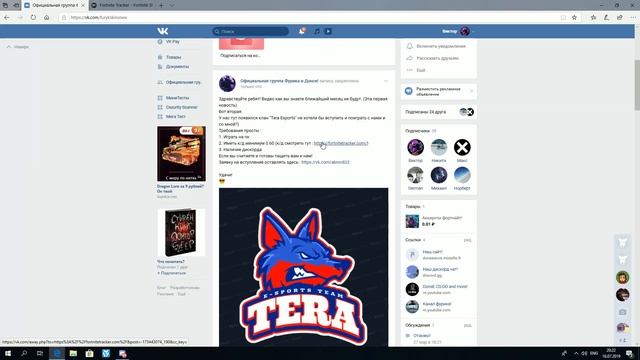Image resolution: width=640 pixels, height=360 pixels.
Task: Open the Windows Start menu
Action: click(x=7, y=353)
